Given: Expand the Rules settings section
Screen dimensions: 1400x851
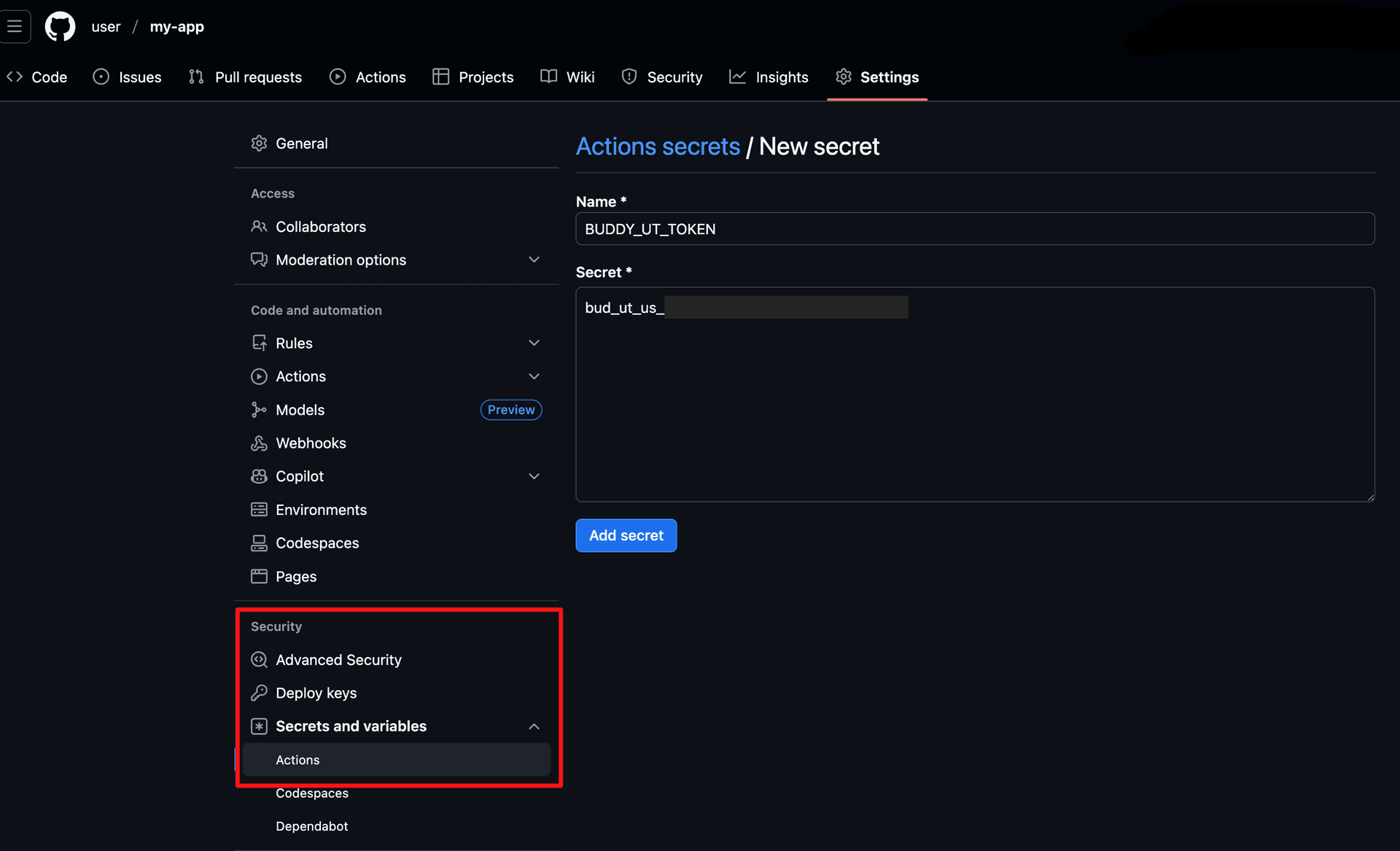Looking at the screenshot, I should pos(534,342).
